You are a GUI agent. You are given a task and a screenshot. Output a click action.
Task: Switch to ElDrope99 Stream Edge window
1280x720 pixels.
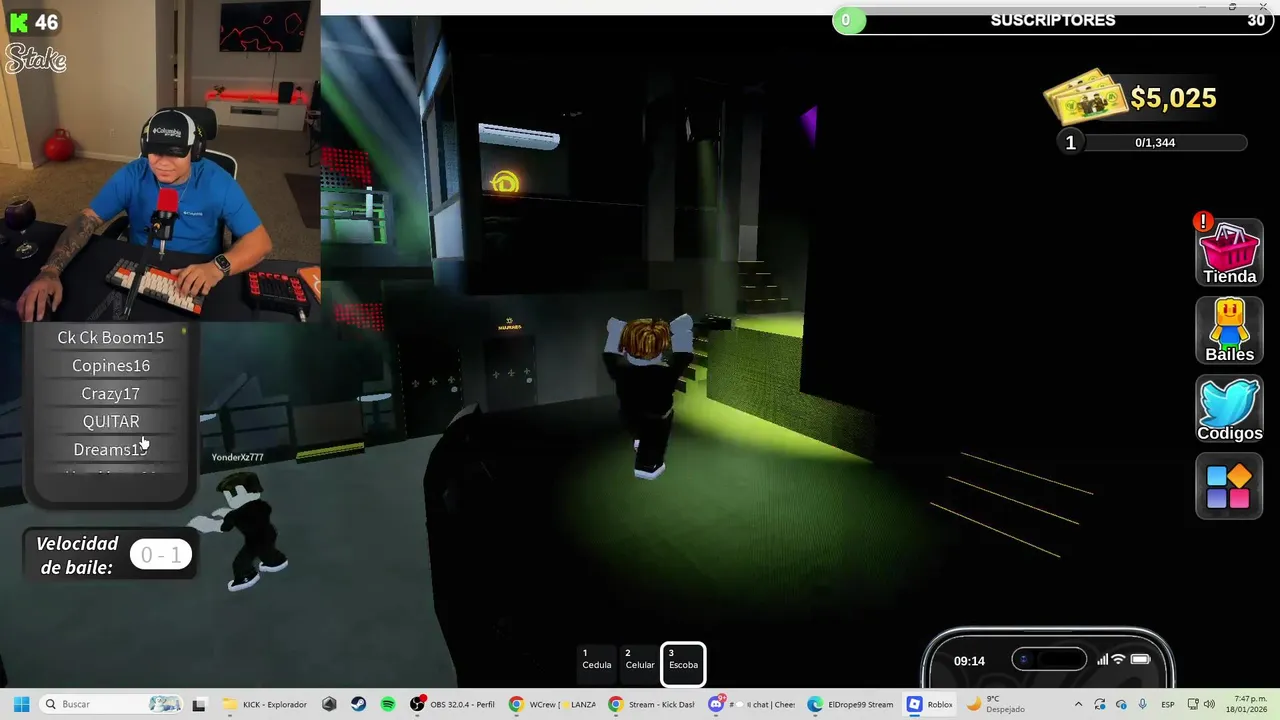(852, 704)
